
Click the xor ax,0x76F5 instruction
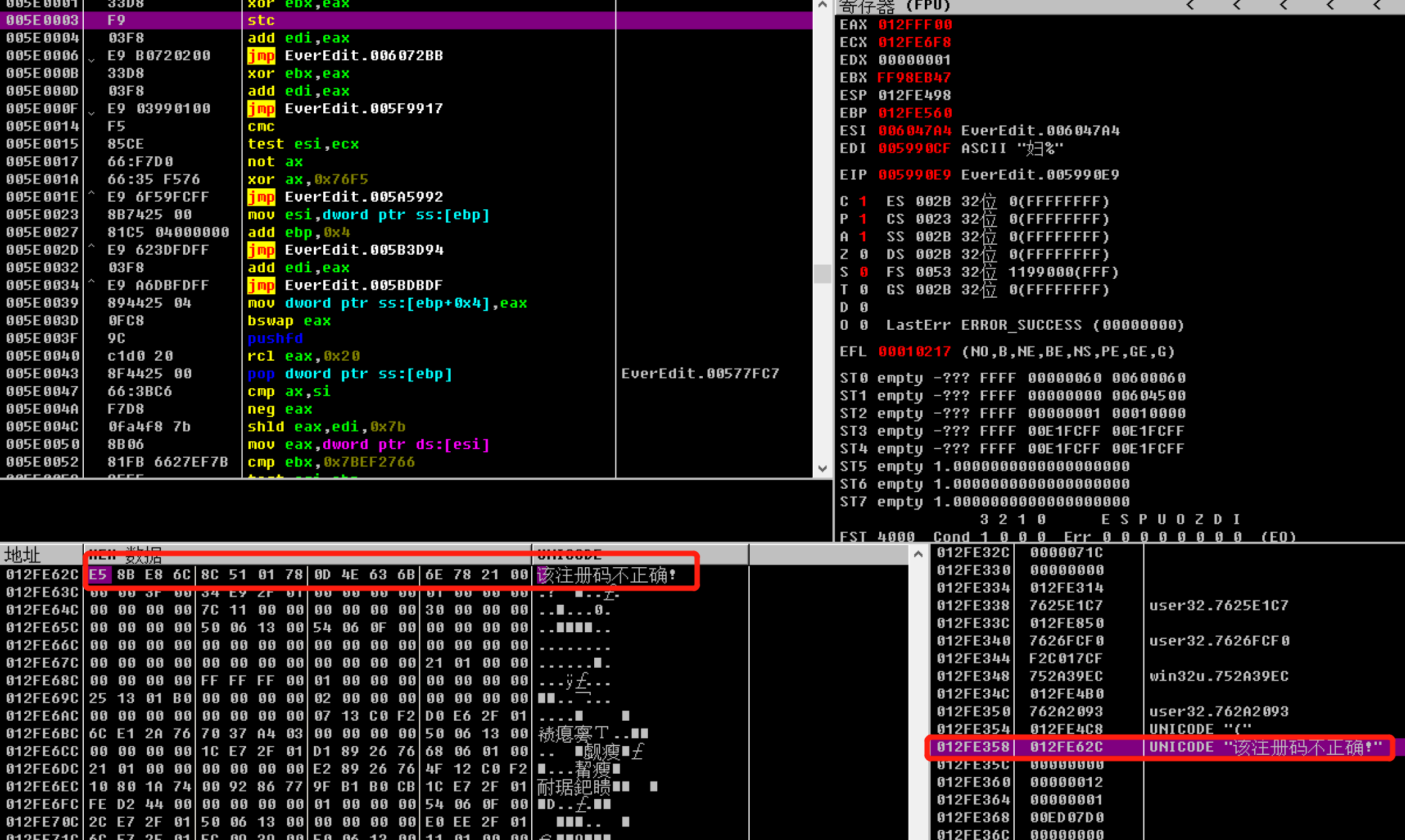(x=308, y=180)
